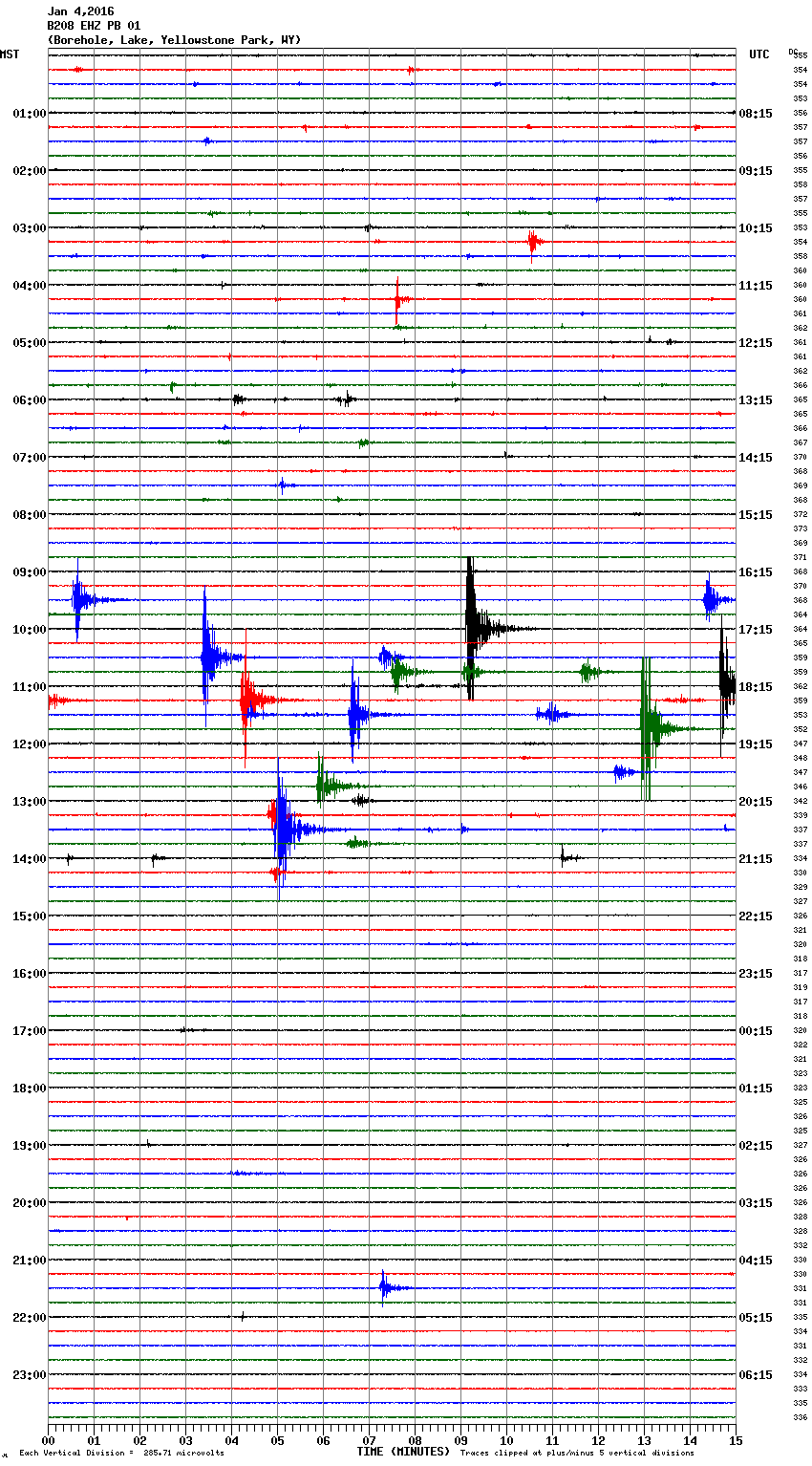Image resolution: width=812 pixels, height=1466 pixels.
Task: Select the 02:00 MST row label
Action: (30, 171)
